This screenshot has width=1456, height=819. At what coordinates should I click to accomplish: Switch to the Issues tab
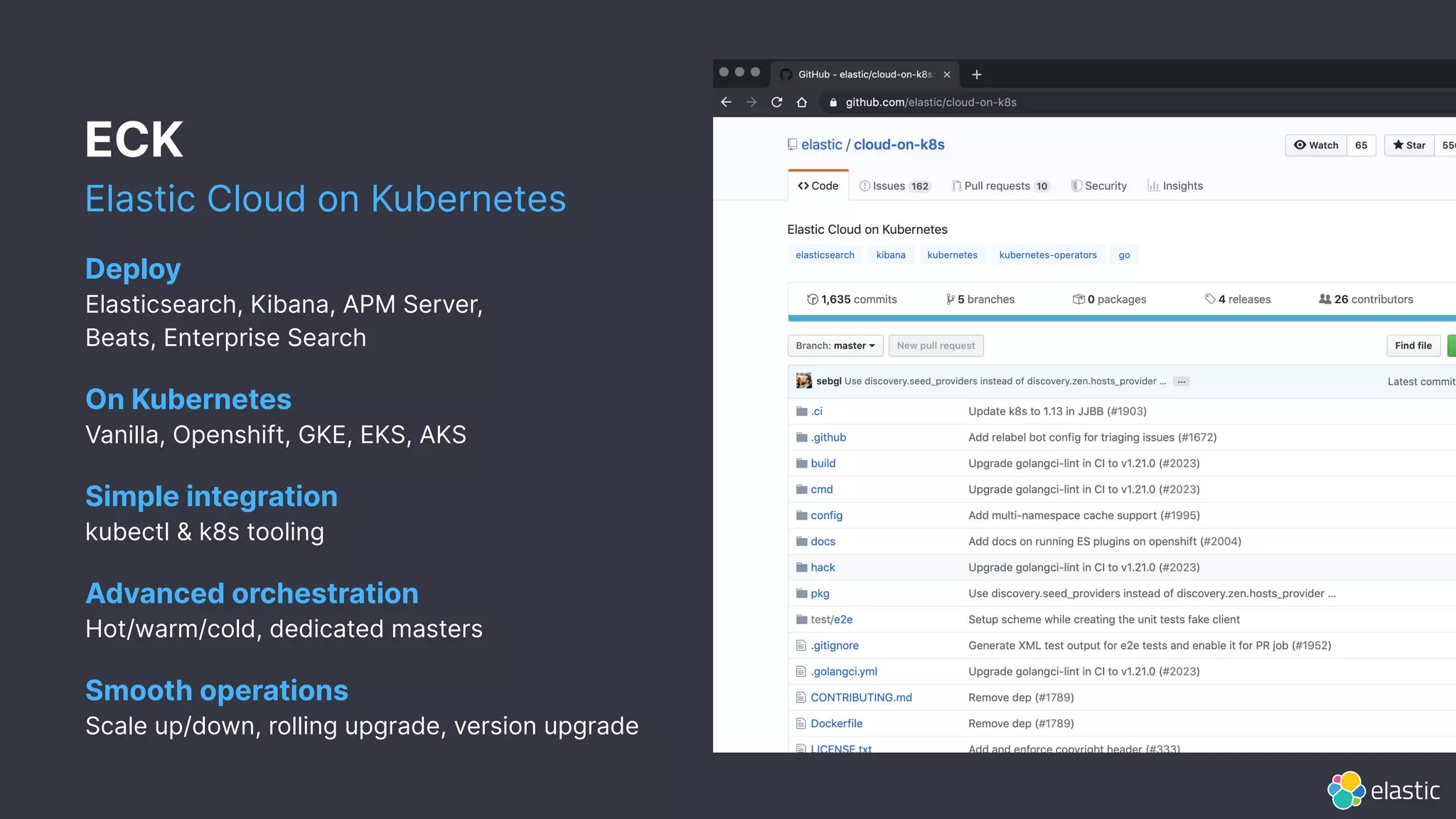(x=894, y=186)
